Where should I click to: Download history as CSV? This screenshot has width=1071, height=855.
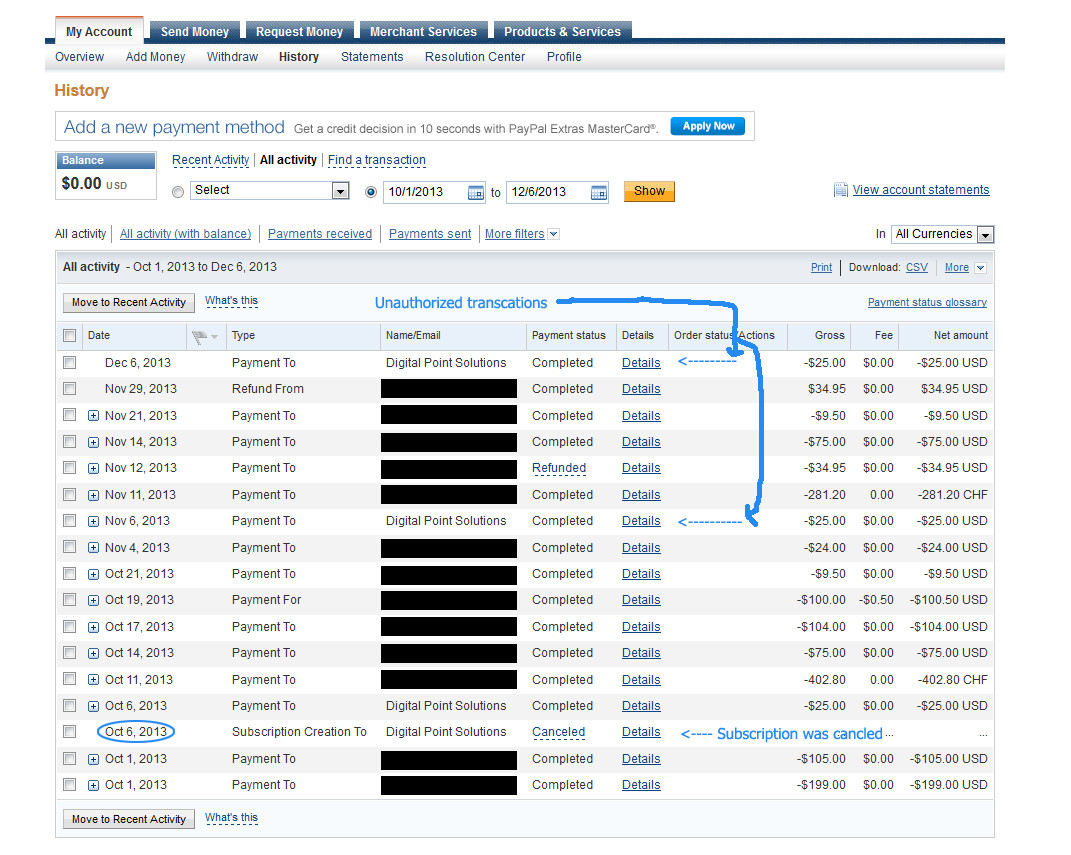[917, 268]
